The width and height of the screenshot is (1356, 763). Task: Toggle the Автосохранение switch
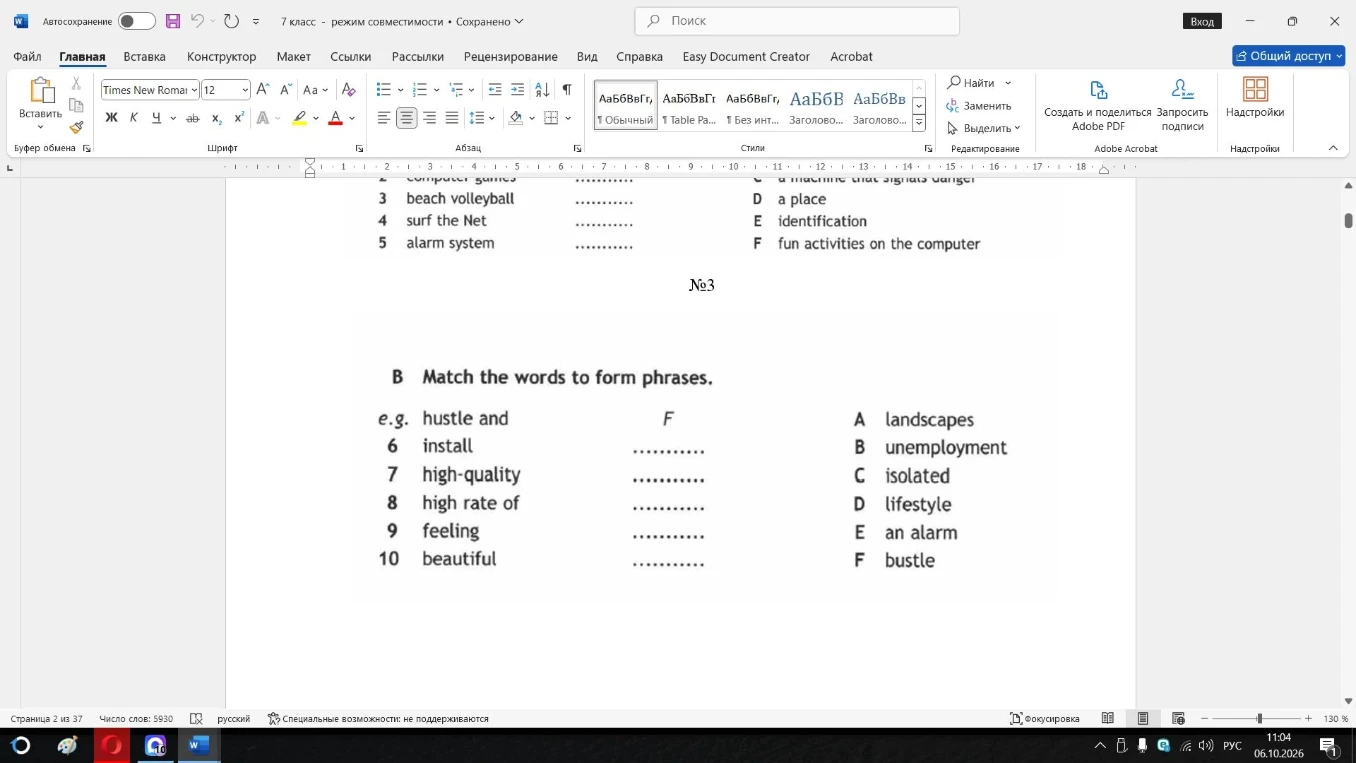pos(136,21)
